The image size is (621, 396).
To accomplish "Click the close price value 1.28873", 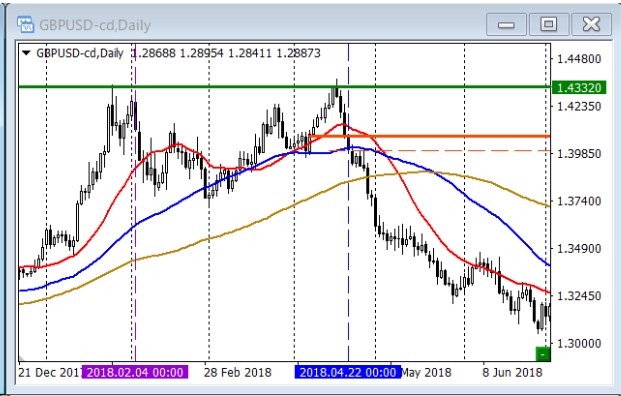I will coord(298,53).
